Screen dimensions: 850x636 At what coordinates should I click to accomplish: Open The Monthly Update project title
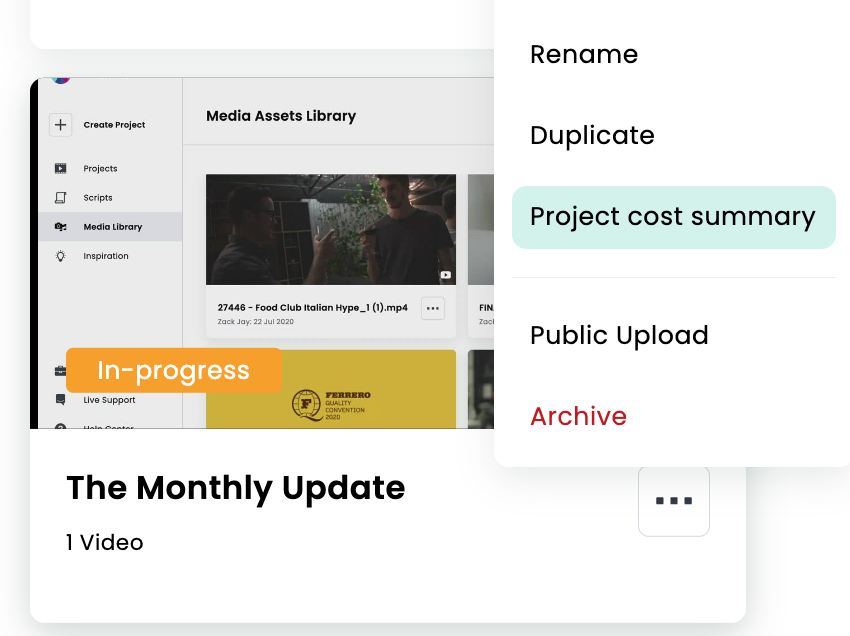(236, 488)
